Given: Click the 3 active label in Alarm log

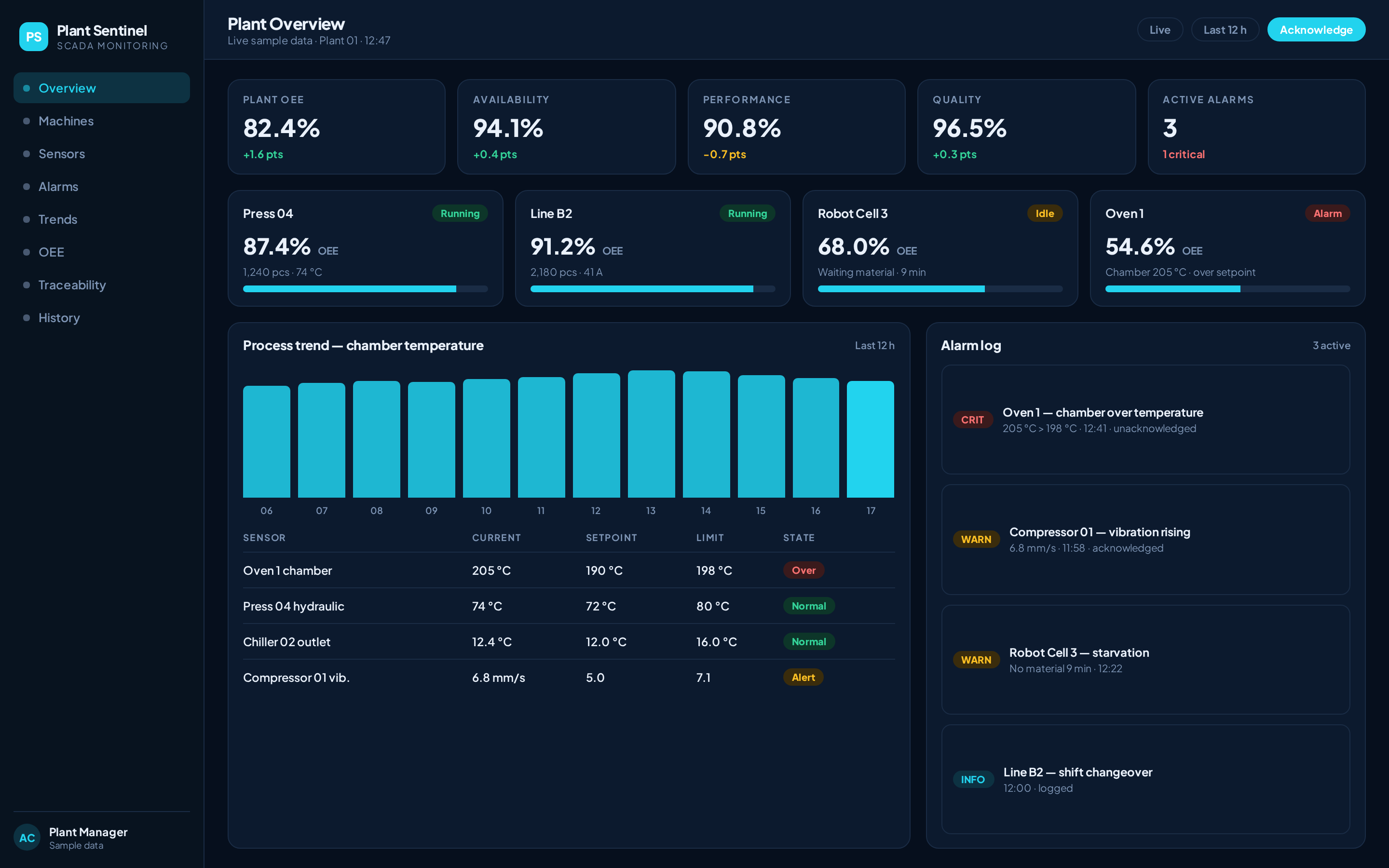Looking at the screenshot, I should click(1331, 346).
